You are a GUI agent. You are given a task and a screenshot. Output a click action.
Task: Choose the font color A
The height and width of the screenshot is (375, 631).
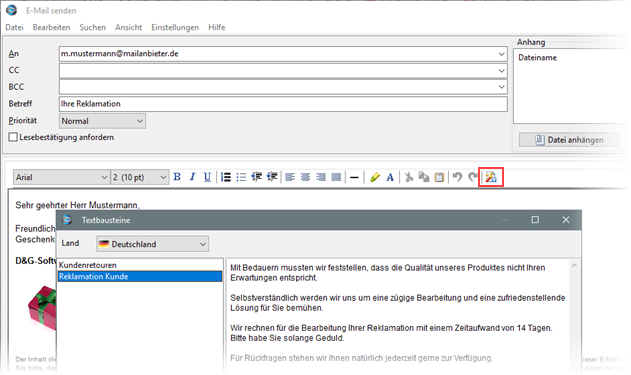[x=390, y=177]
